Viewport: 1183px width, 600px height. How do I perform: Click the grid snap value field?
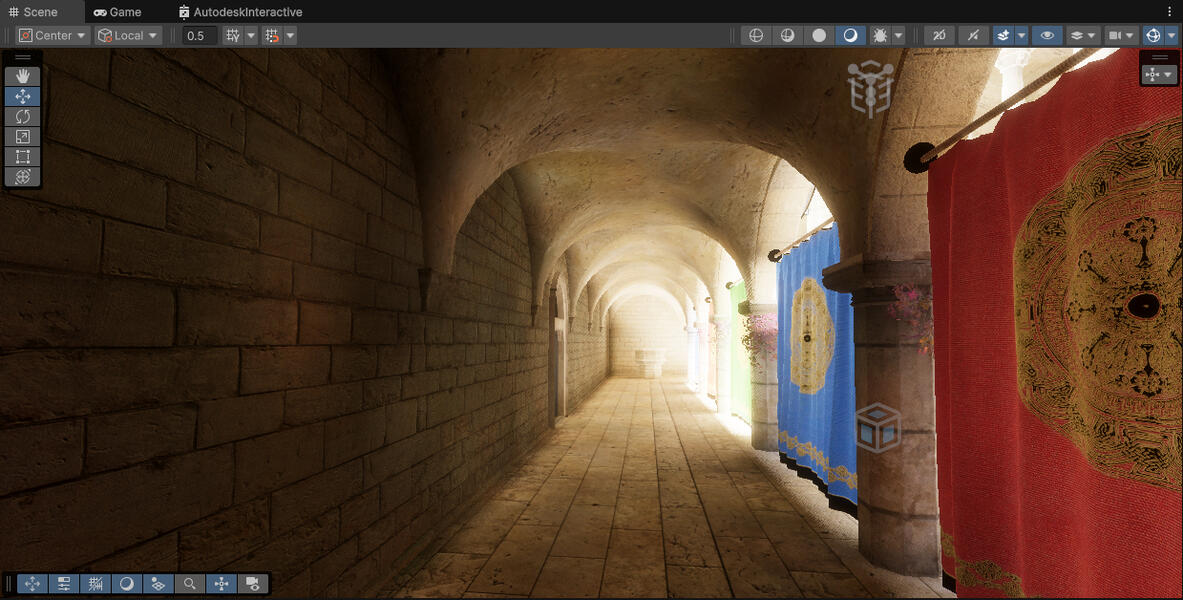click(200, 35)
